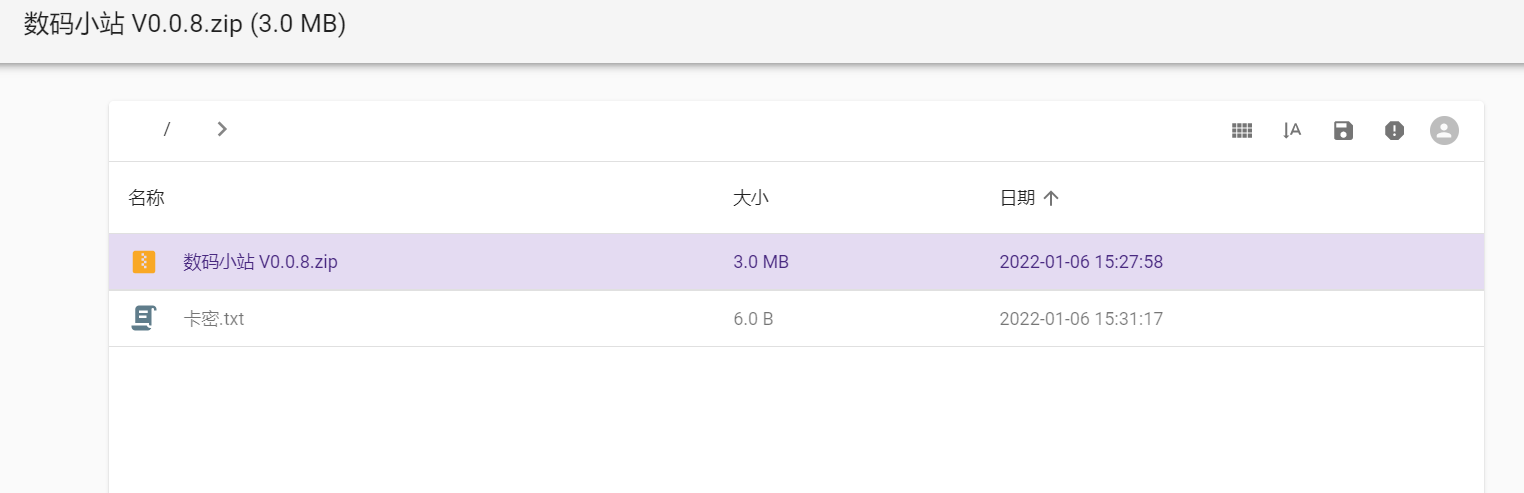Image resolution: width=1524 pixels, height=493 pixels.
Task: Click the report exclamation octagon icon
Action: (x=1394, y=130)
